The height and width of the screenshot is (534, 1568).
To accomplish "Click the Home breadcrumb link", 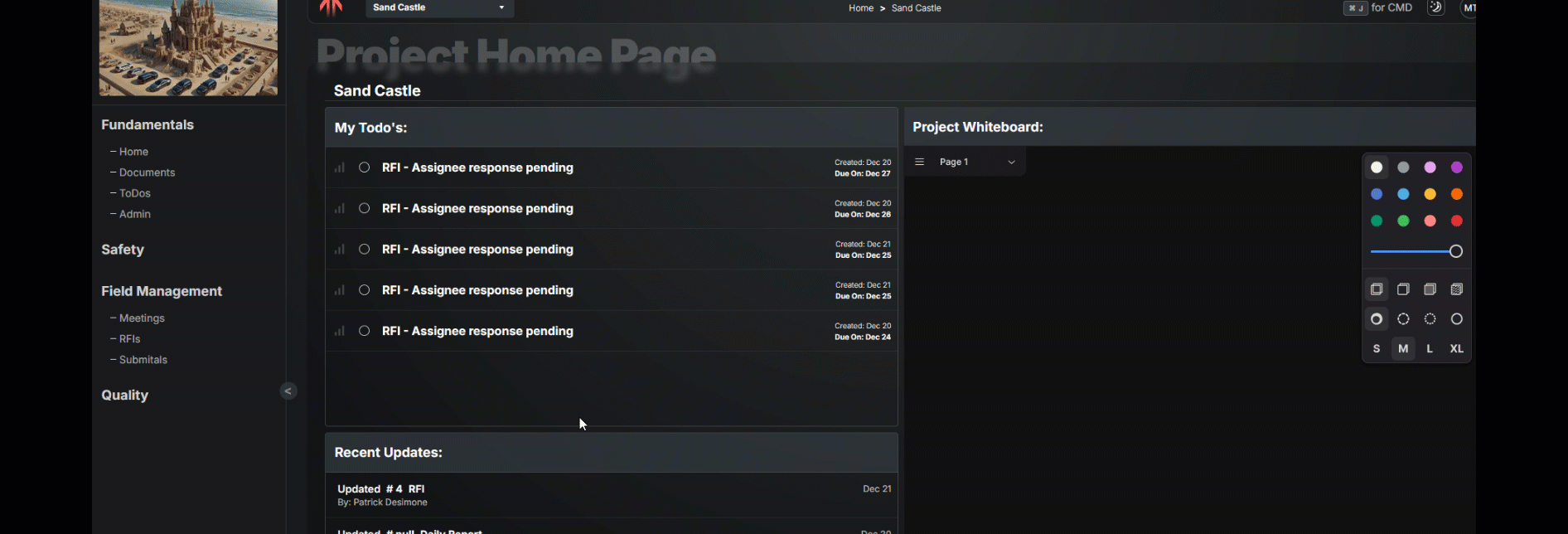I will (860, 8).
